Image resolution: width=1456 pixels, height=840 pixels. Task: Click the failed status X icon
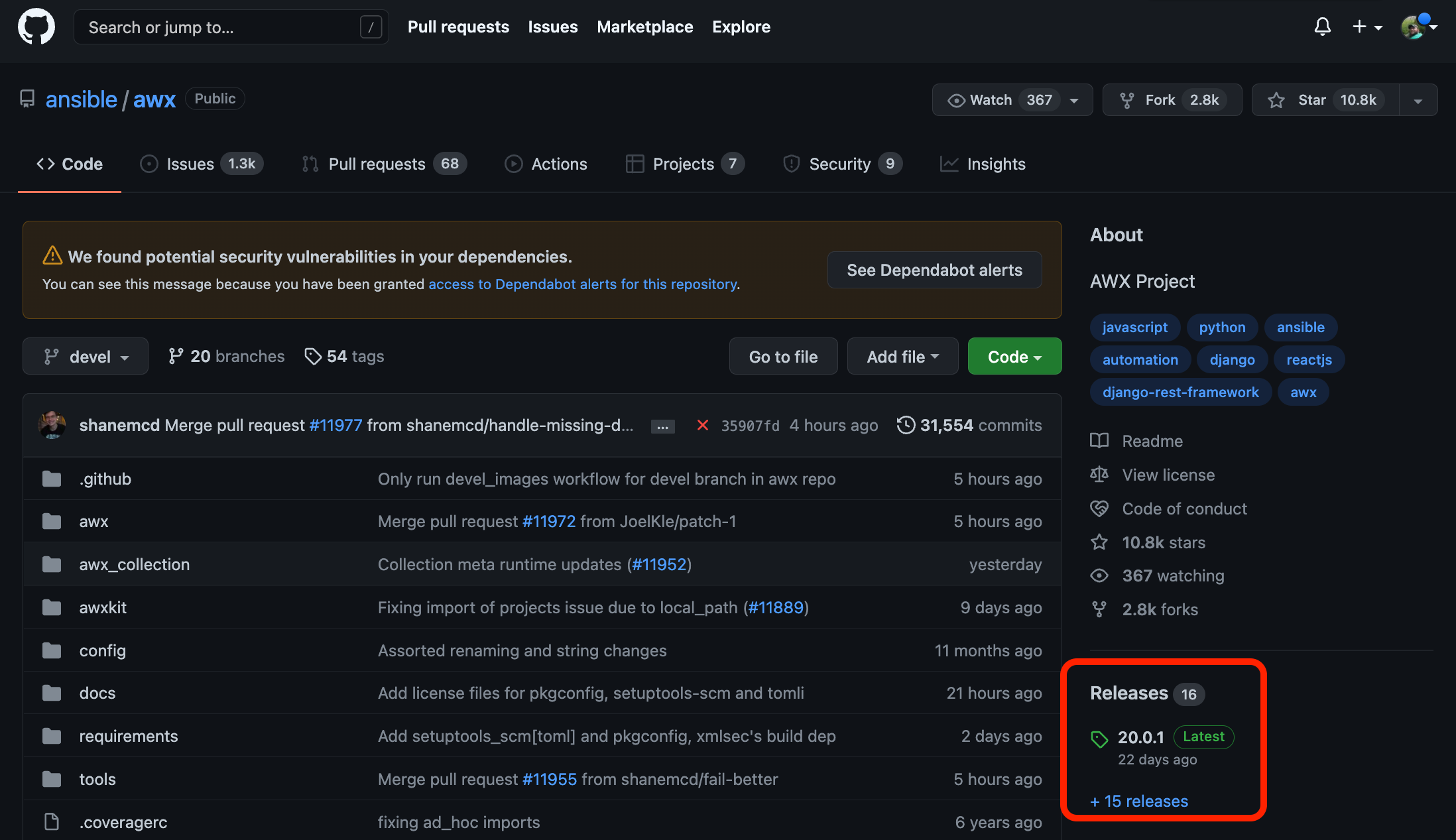(x=703, y=425)
